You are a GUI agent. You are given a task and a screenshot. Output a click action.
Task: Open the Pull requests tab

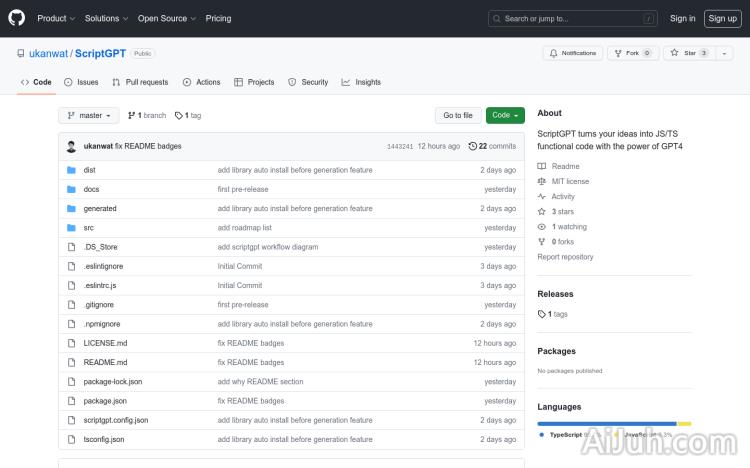coord(140,82)
